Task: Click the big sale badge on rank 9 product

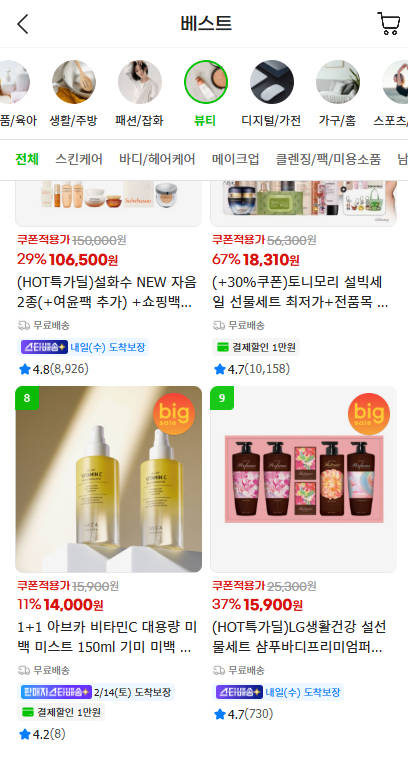Action: tap(369, 414)
